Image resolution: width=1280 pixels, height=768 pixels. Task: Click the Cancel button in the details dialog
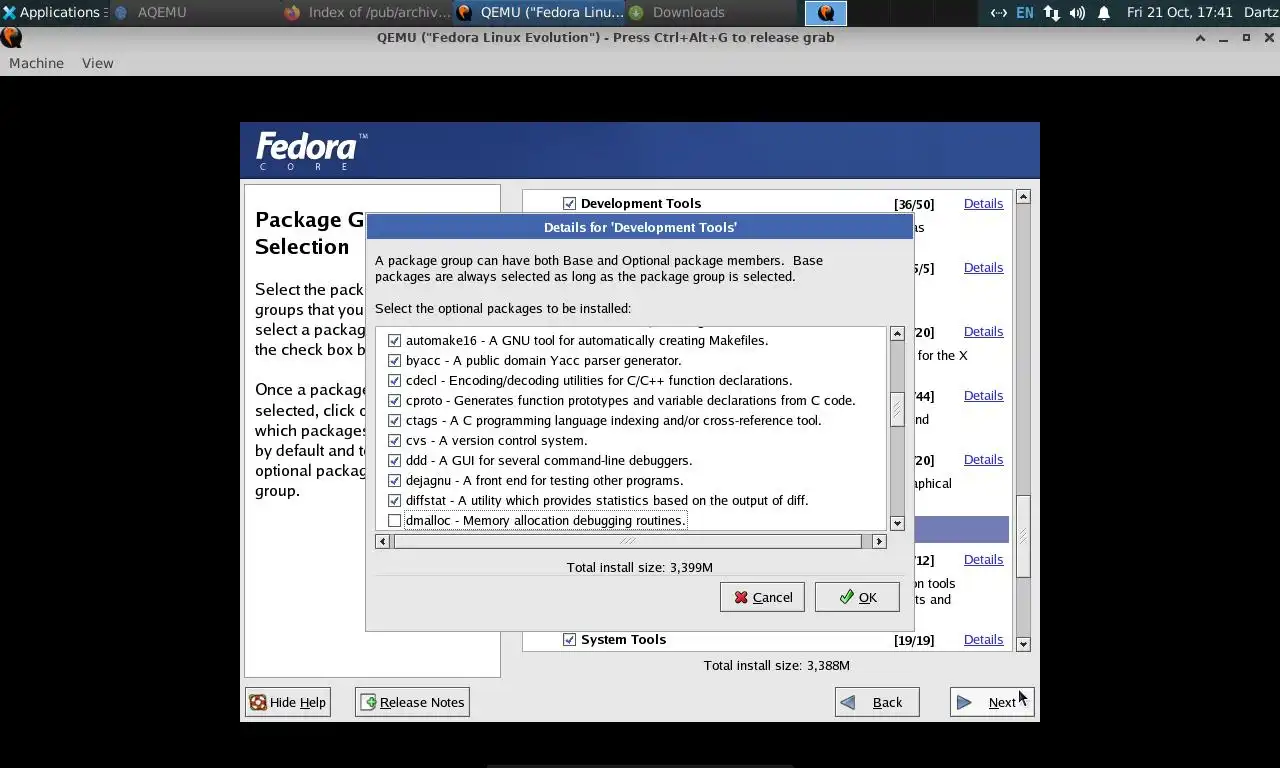click(x=762, y=597)
